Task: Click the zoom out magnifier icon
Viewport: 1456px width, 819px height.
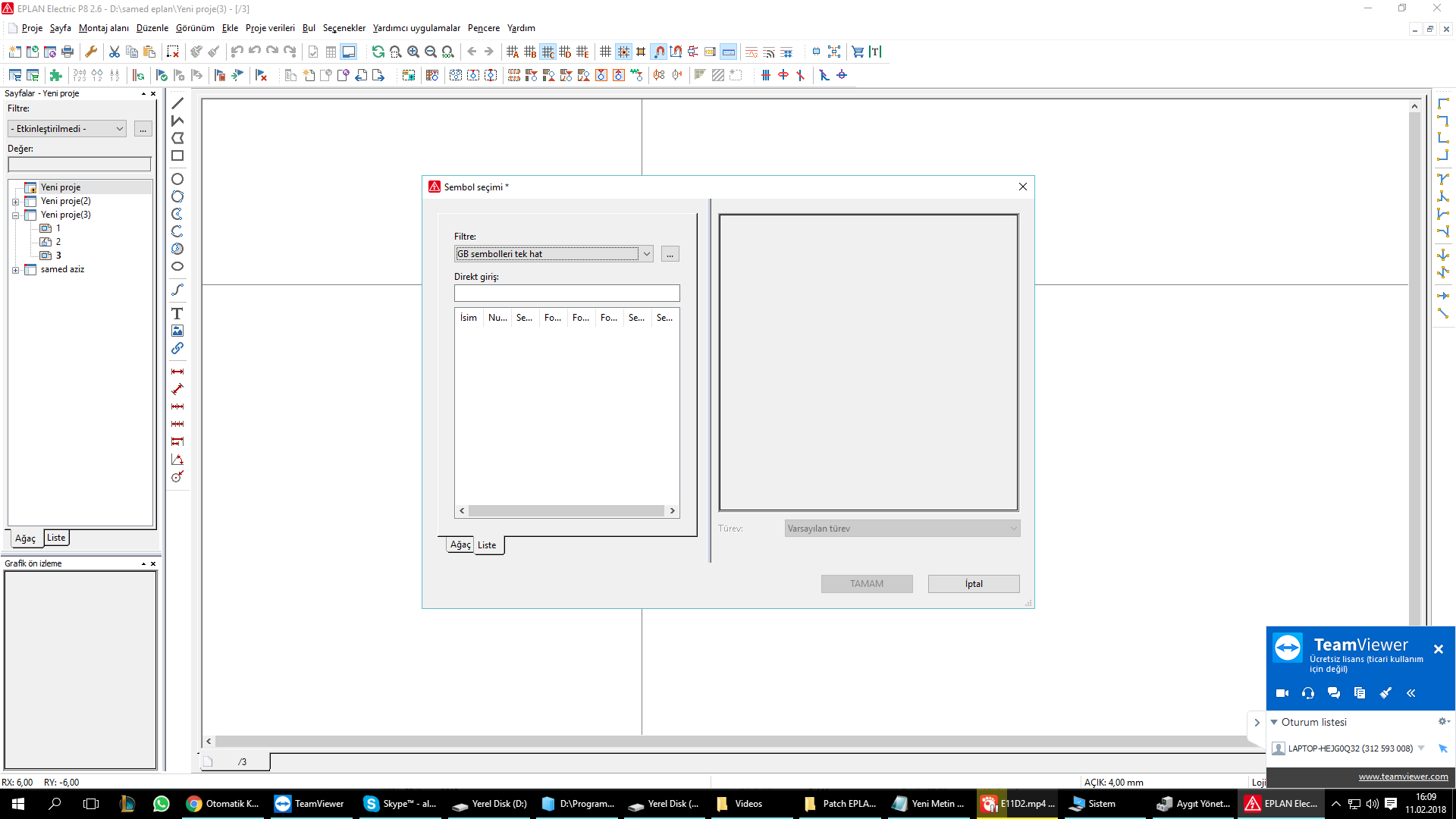Action: [431, 52]
